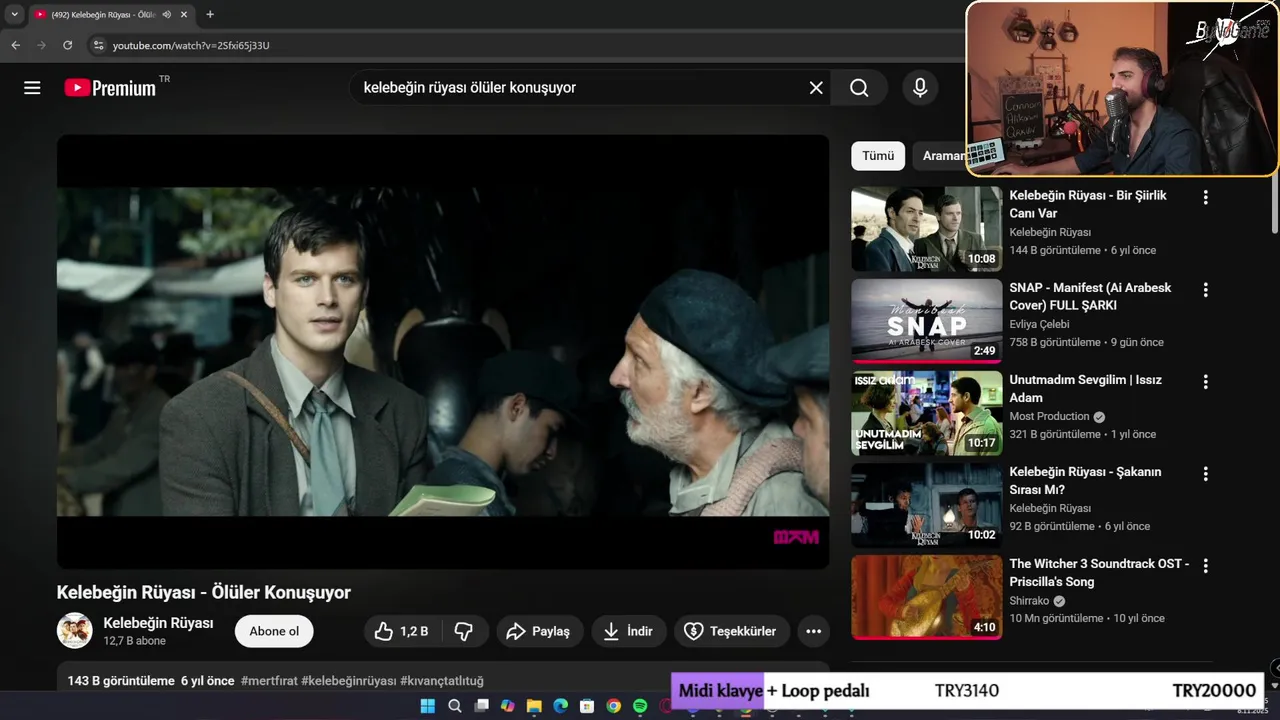
Task: Open options for Witcher 3 Soundtrack video
Action: tap(1205, 566)
